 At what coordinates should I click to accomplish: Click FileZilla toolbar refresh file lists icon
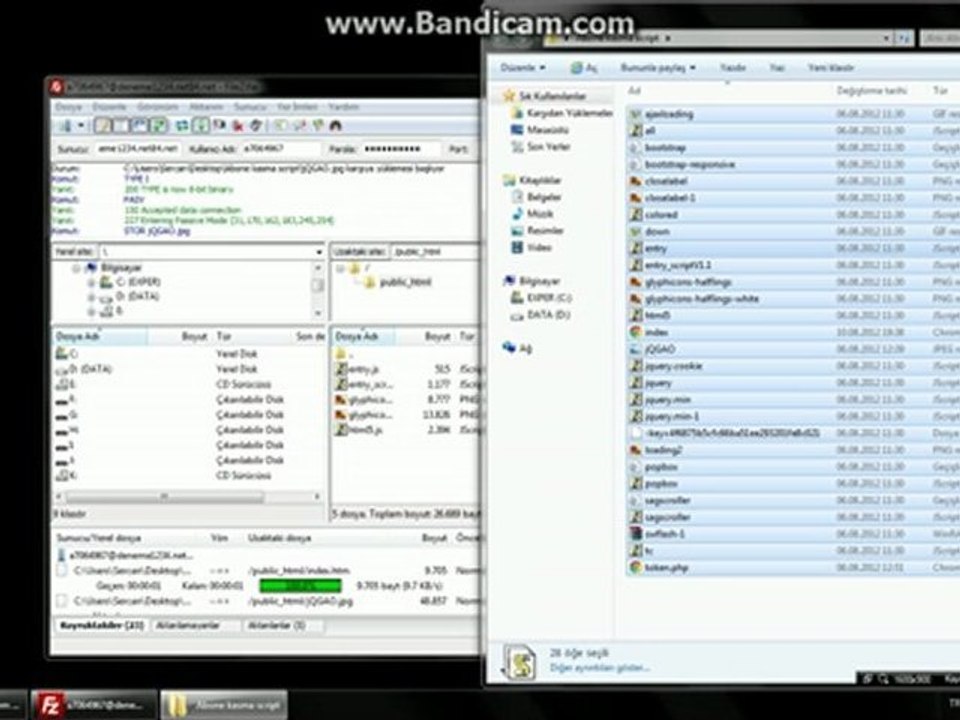(182, 126)
